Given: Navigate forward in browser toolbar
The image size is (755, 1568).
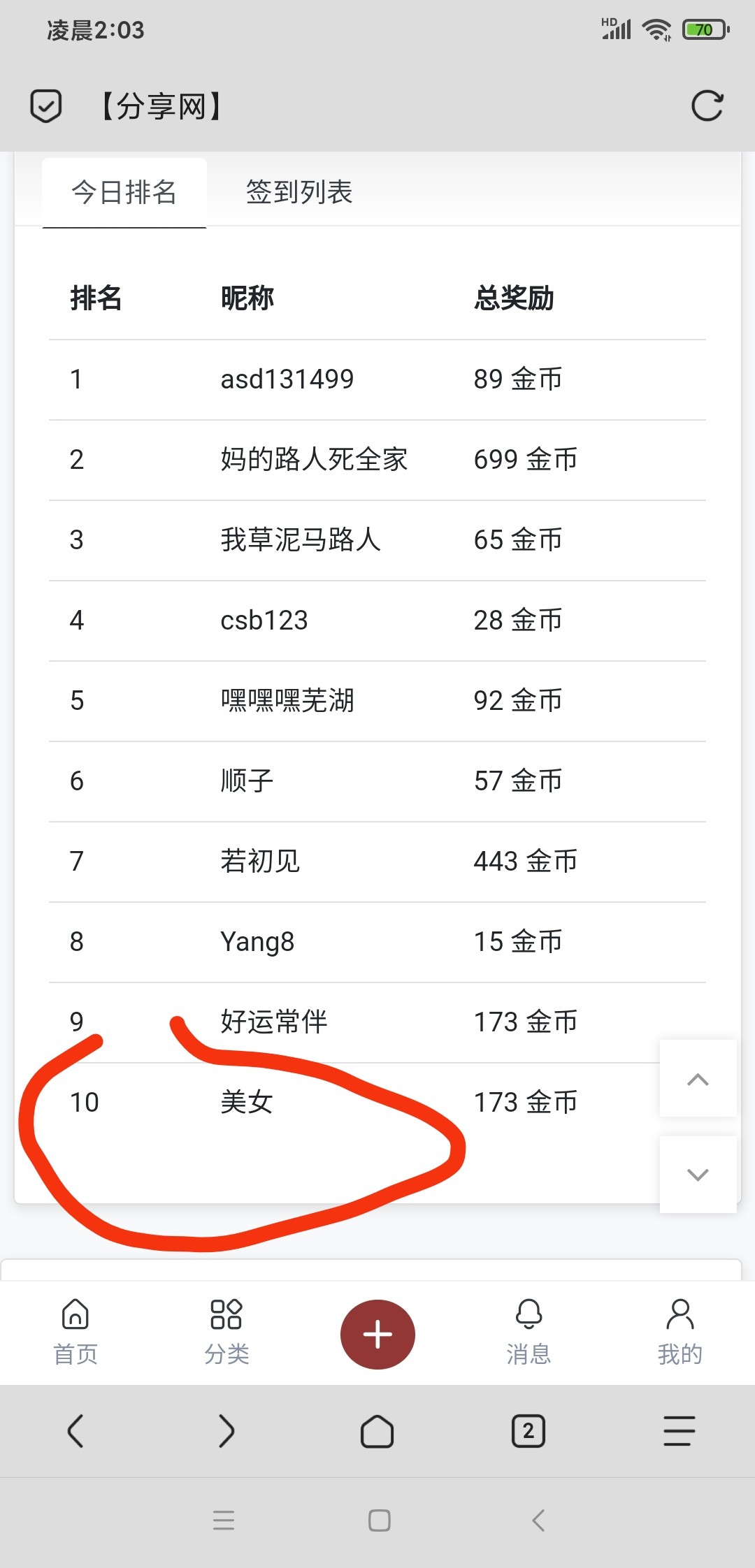Looking at the screenshot, I should [x=226, y=1431].
